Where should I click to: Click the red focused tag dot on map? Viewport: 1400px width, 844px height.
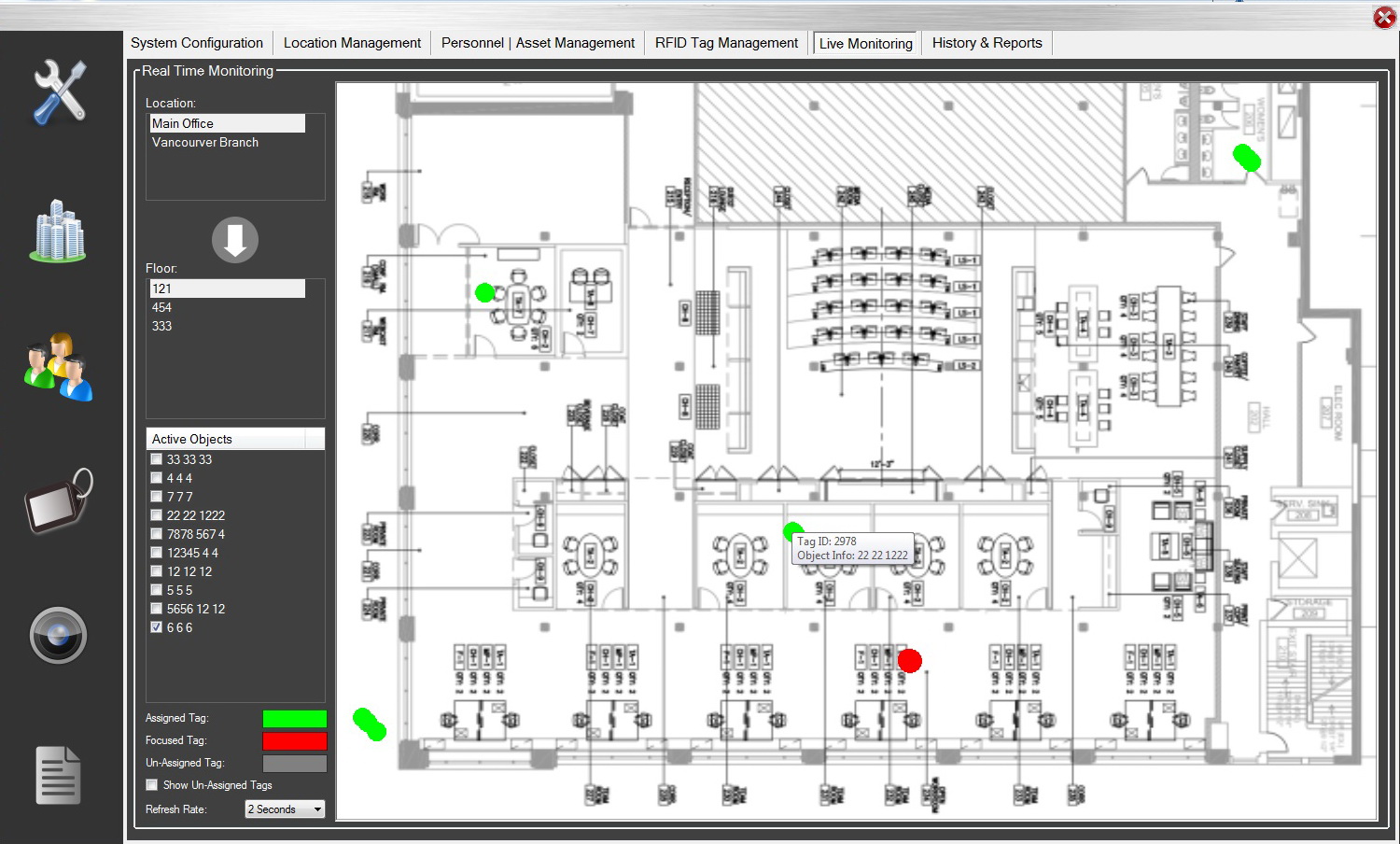pyautogui.click(x=910, y=661)
